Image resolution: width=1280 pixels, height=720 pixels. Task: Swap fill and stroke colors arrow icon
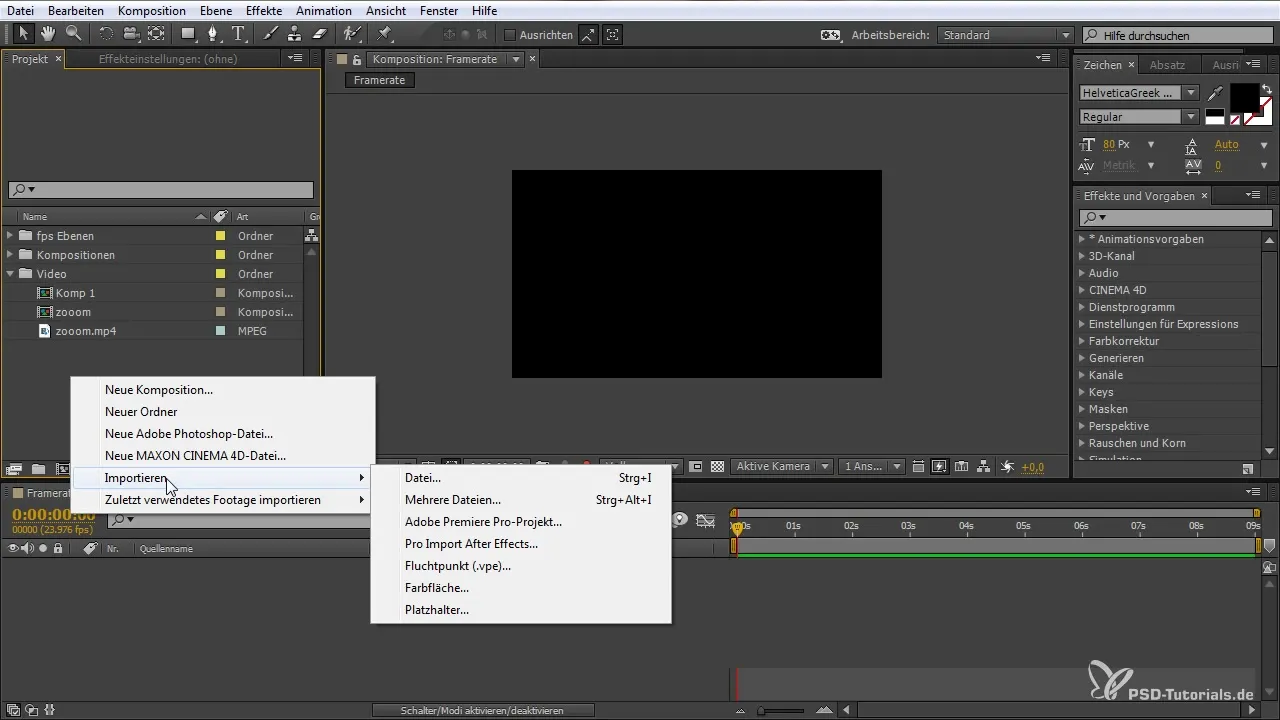click(1267, 89)
